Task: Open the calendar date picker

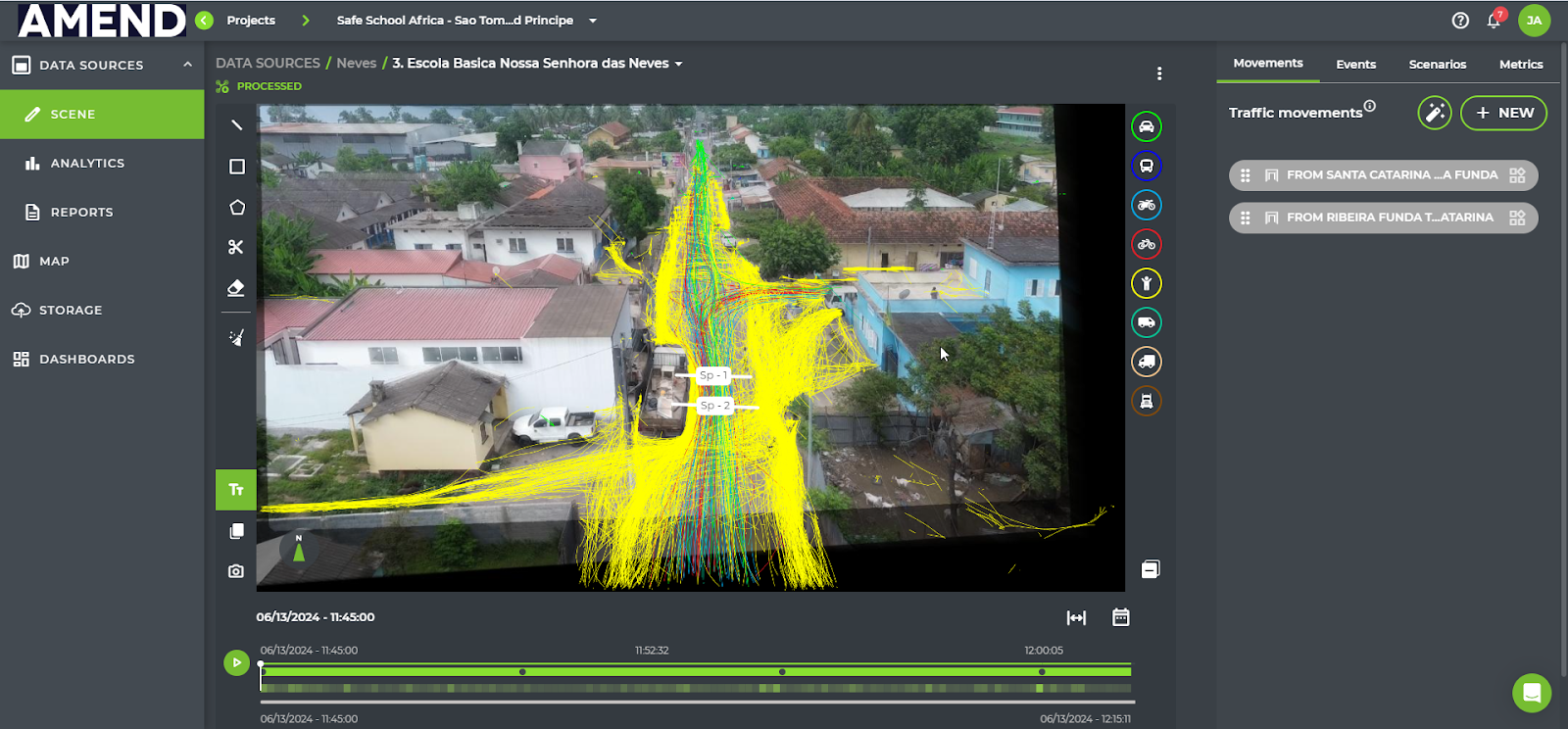Action: 1121,617
